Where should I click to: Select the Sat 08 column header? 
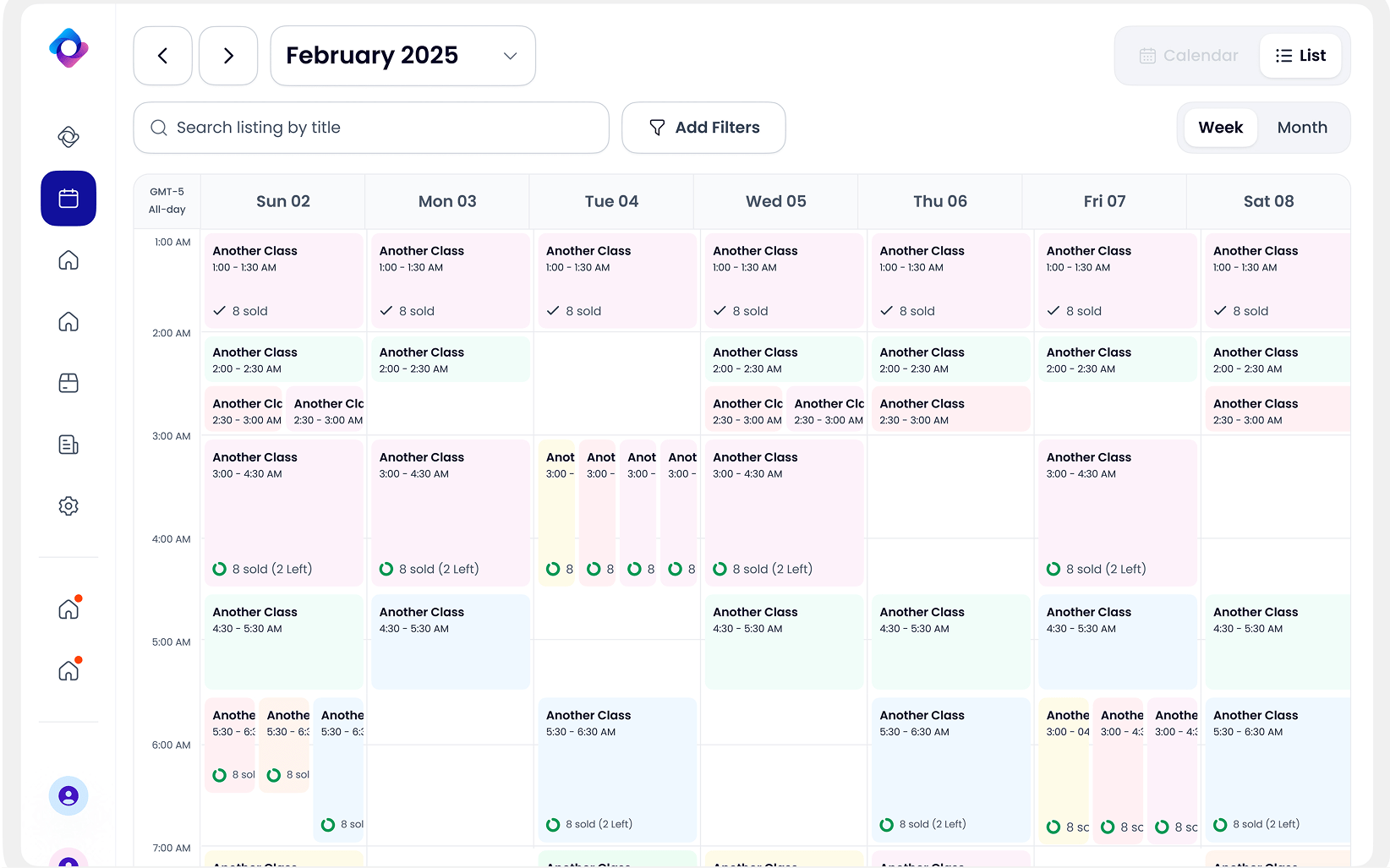pyautogui.click(x=1268, y=201)
